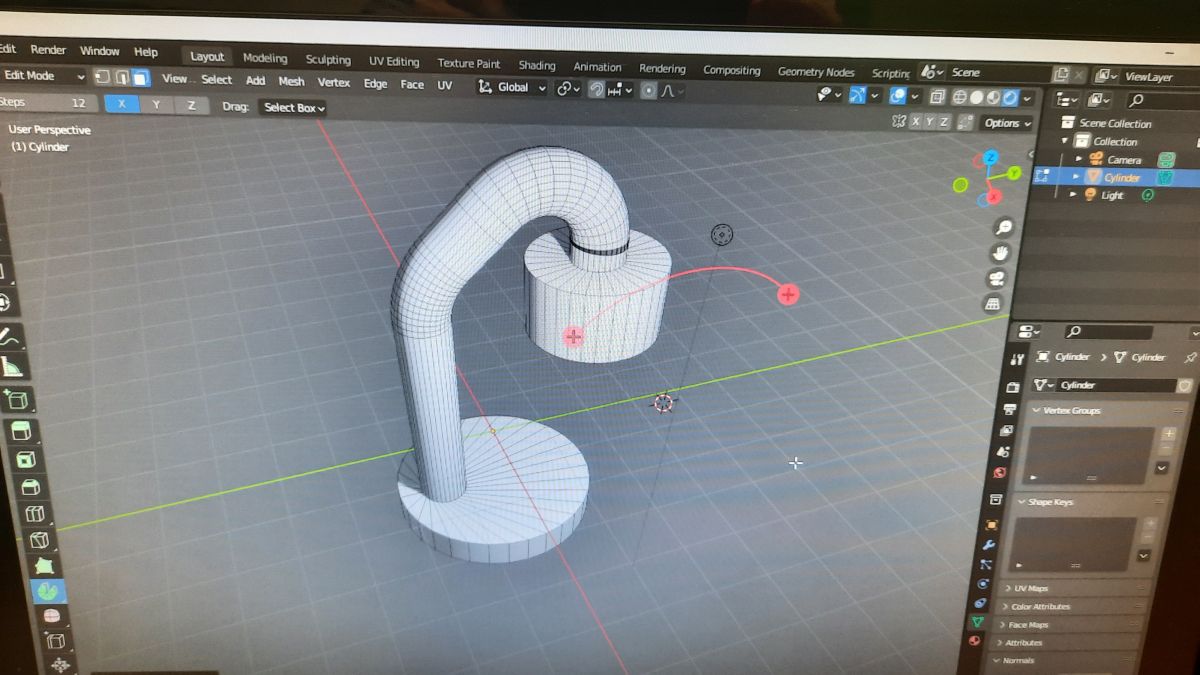Viewport: 1200px width, 675px height.
Task: Collapse the Vertex Groups panel
Action: coord(1037,410)
